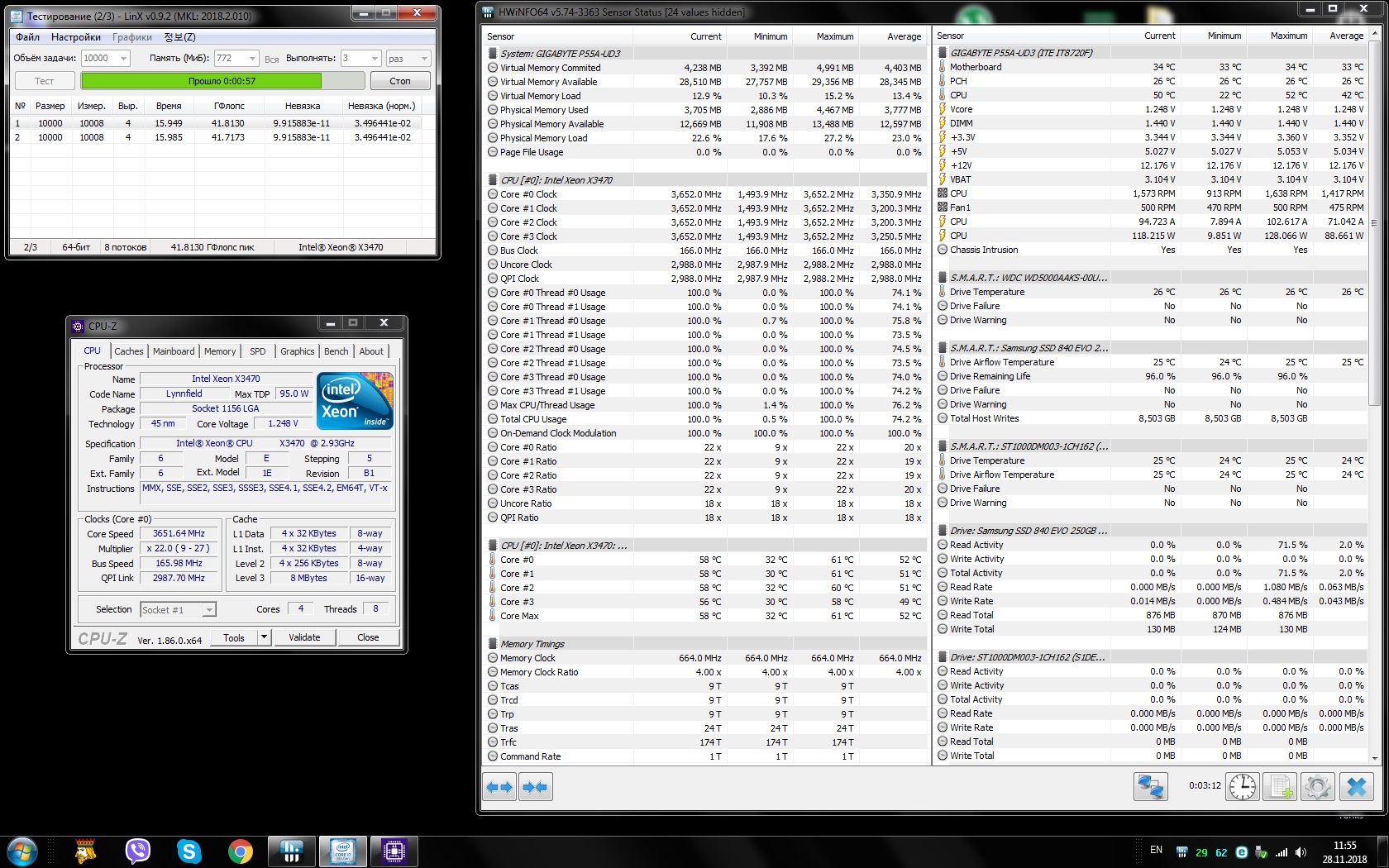
Task: Click the Тест button in LinX
Action: 45,81
